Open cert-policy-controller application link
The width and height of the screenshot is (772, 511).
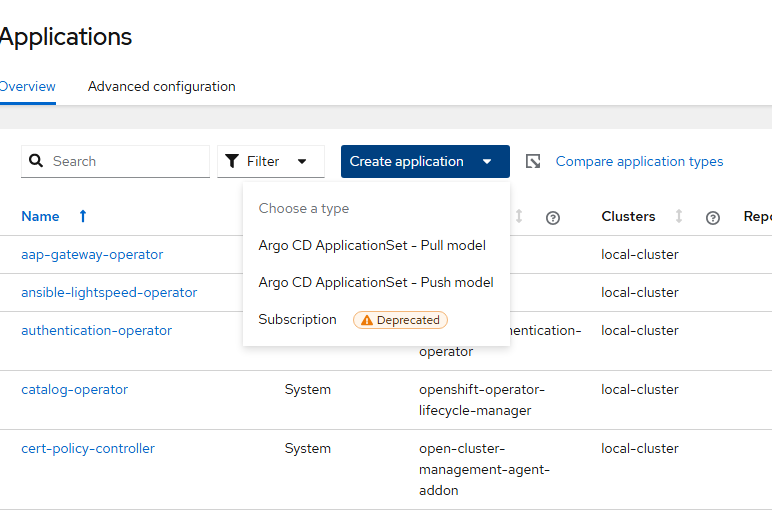(x=88, y=448)
